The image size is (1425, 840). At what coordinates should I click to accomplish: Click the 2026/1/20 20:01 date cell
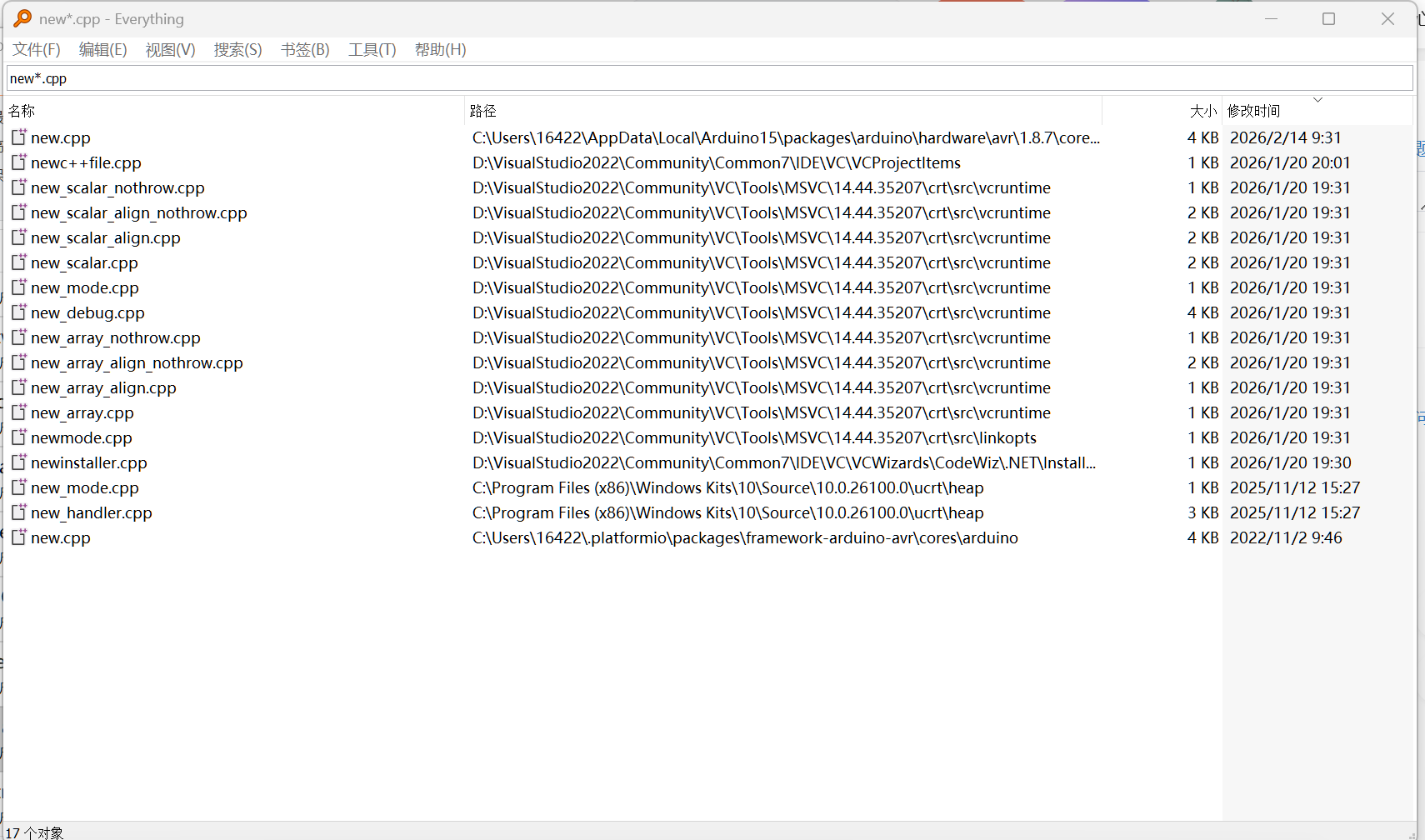tap(1290, 162)
